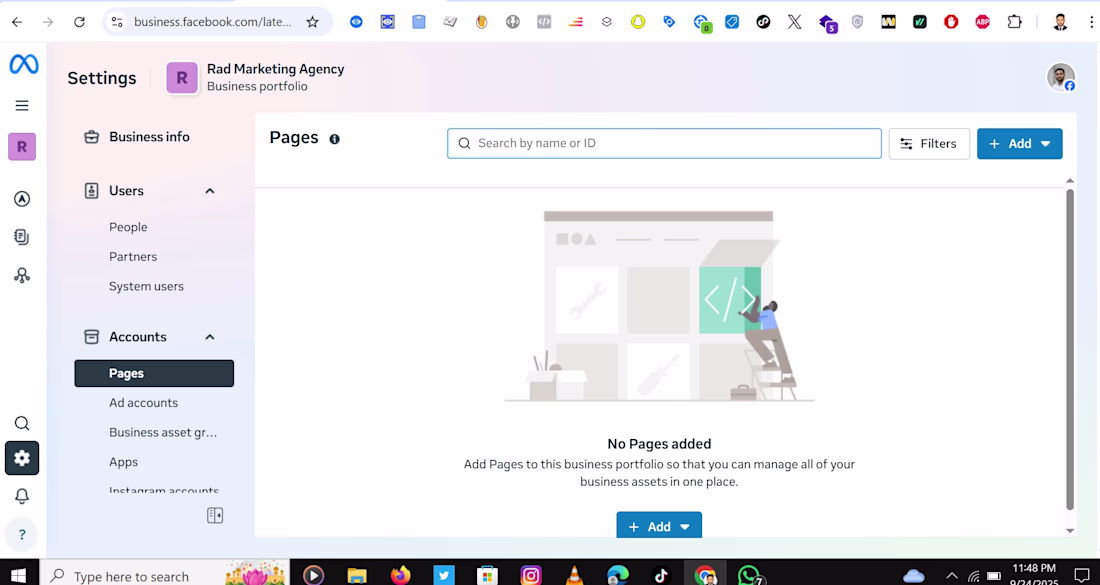This screenshot has height=585, width=1100.
Task: Select Ad accounts
Action: (143, 403)
